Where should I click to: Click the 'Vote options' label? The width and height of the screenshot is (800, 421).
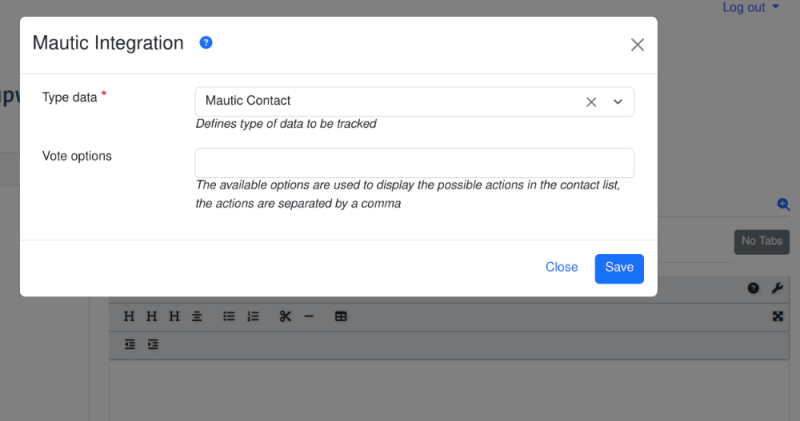[77, 156]
